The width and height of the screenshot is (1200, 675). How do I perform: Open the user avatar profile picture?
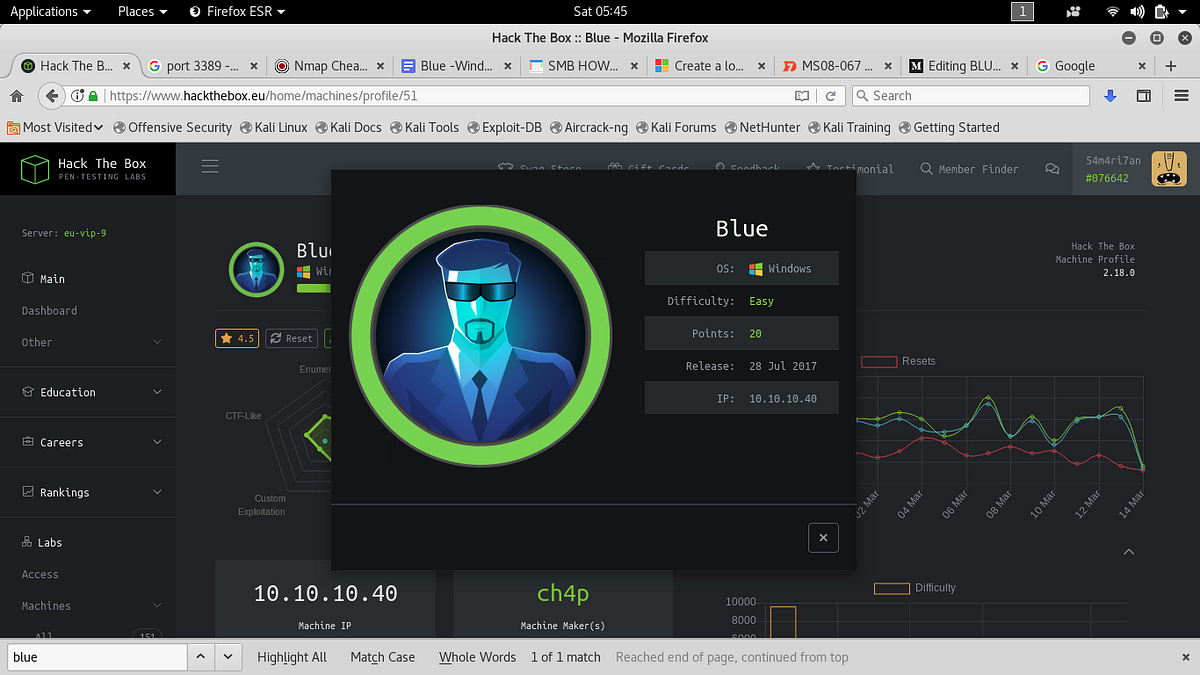click(x=1169, y=168)
